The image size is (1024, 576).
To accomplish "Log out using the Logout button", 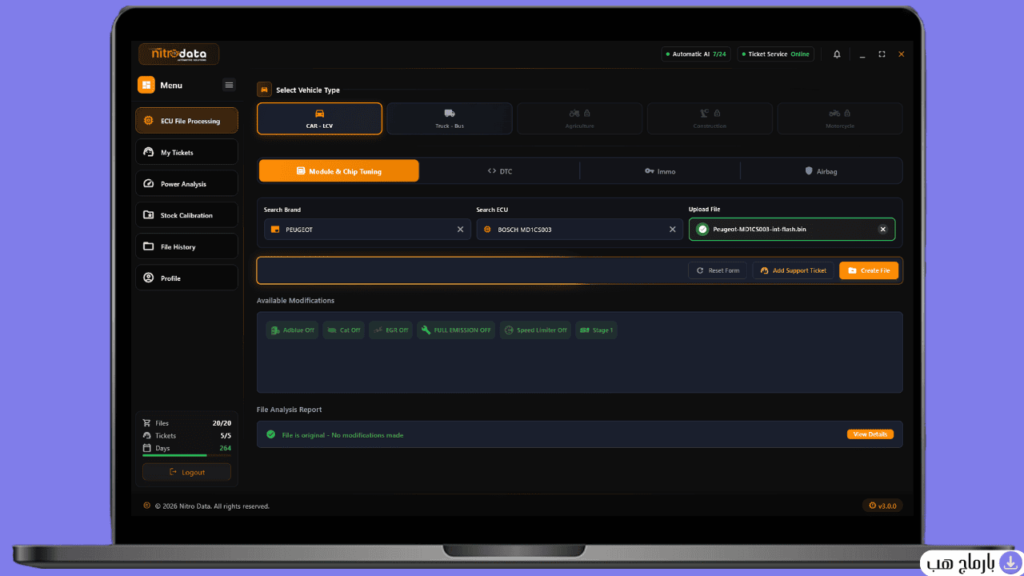I will 187,472.
